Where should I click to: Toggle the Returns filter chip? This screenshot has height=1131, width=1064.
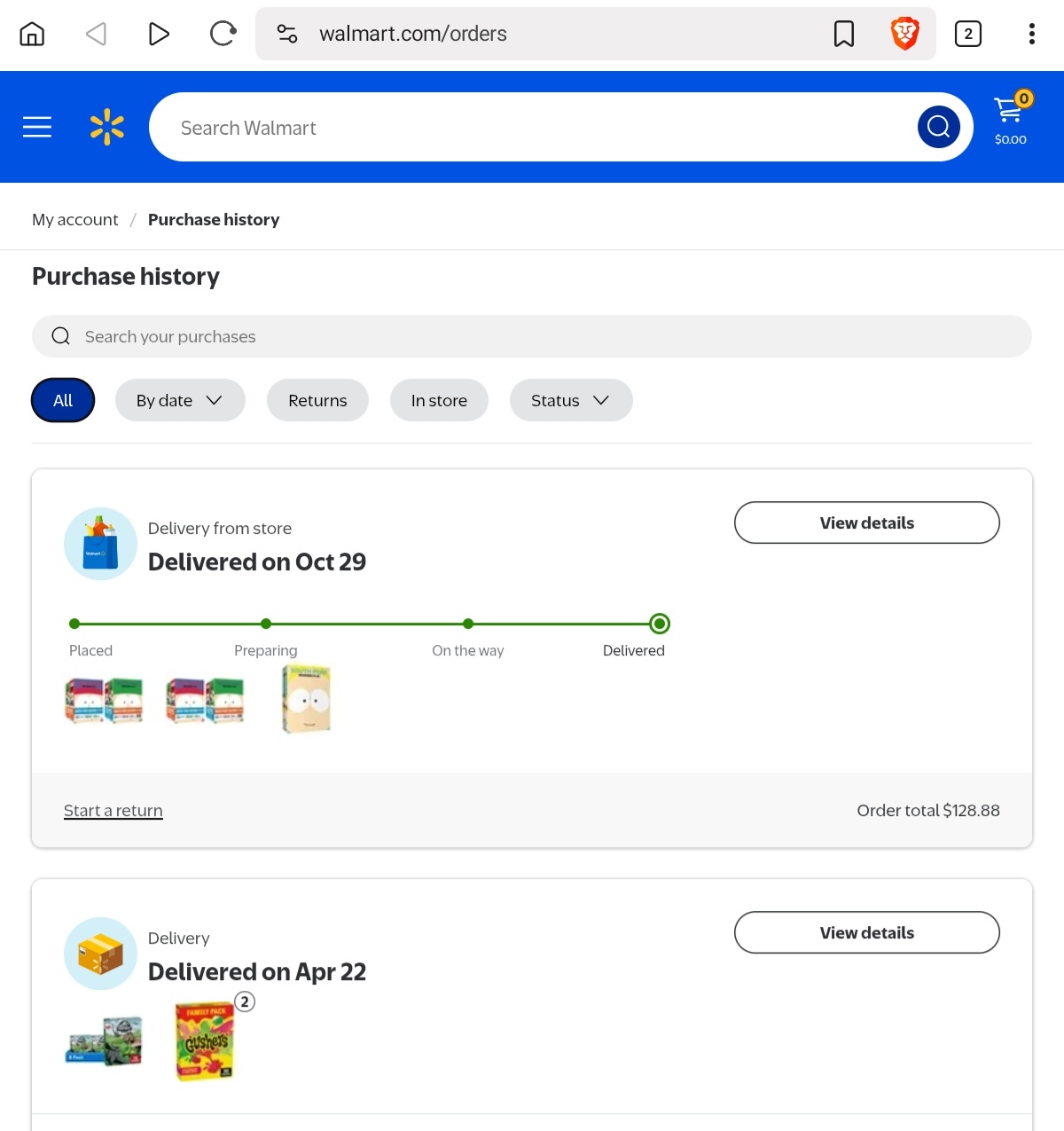pyautogui.click(x=317, y=400)
